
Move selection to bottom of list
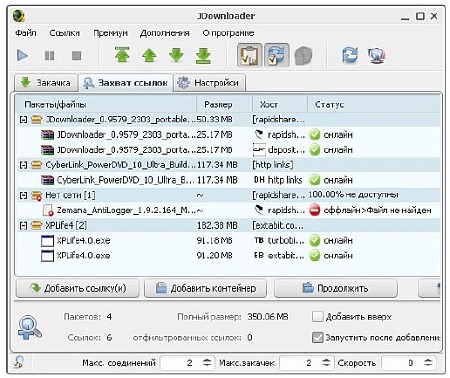tap(203, 55)
